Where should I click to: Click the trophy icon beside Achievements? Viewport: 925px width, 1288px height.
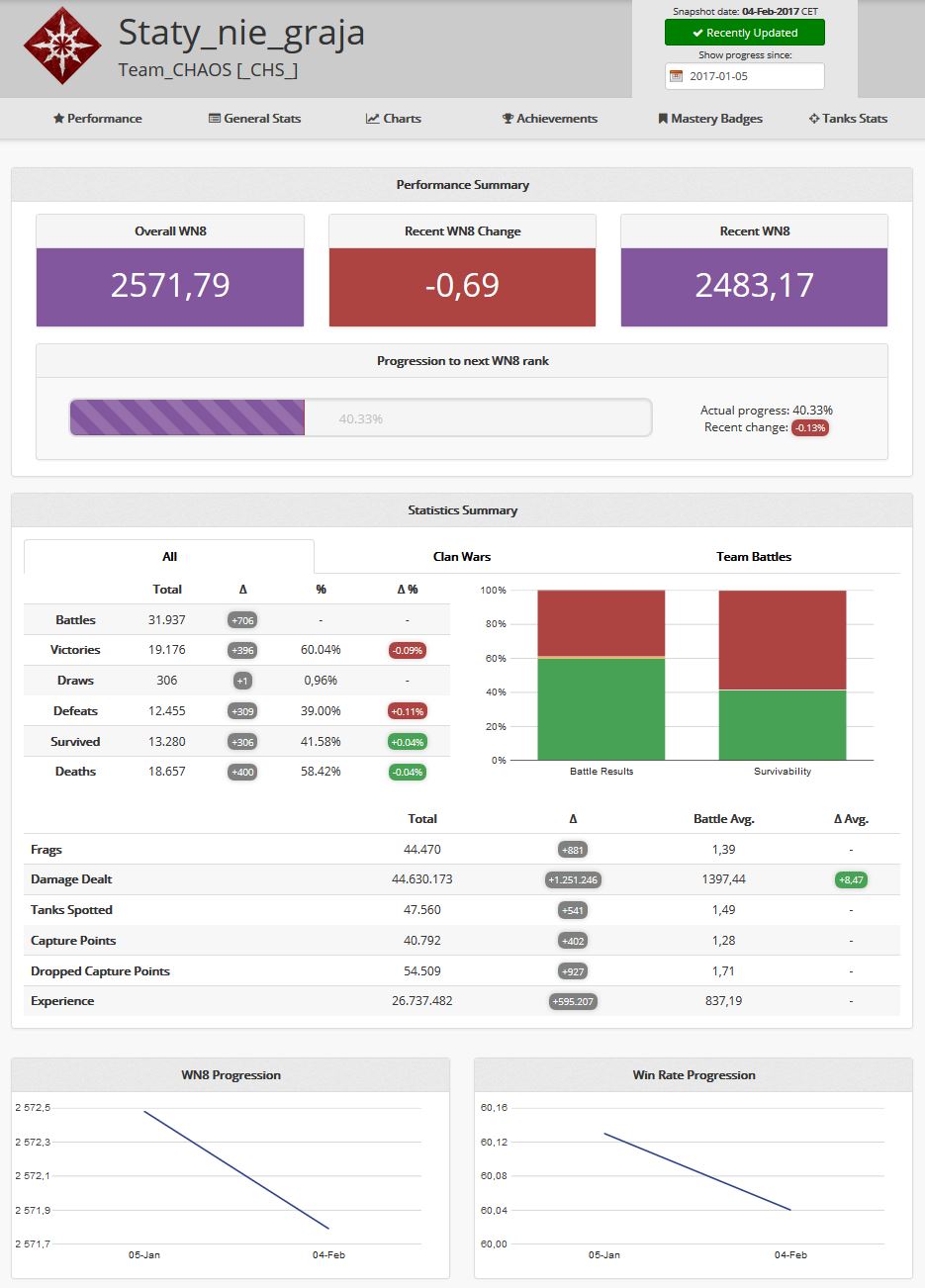click(508, 119)
